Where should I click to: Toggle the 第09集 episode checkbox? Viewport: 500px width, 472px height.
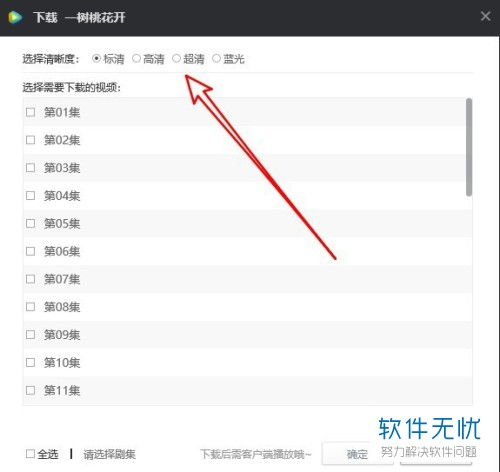tap(30, 334)
